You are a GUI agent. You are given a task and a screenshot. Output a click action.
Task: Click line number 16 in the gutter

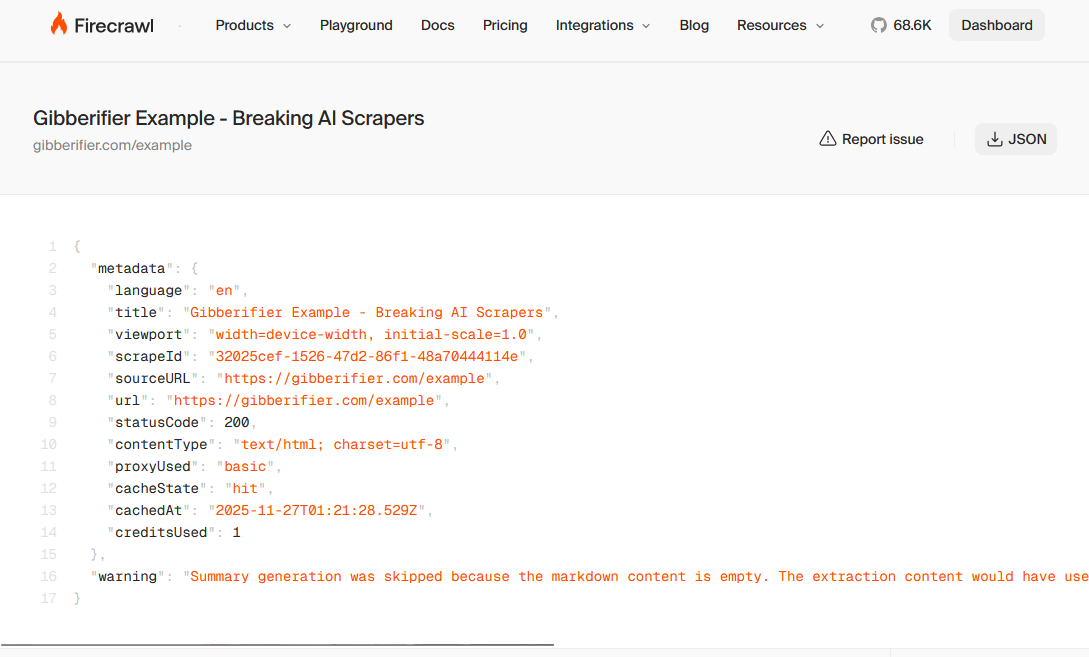point(49,577)
